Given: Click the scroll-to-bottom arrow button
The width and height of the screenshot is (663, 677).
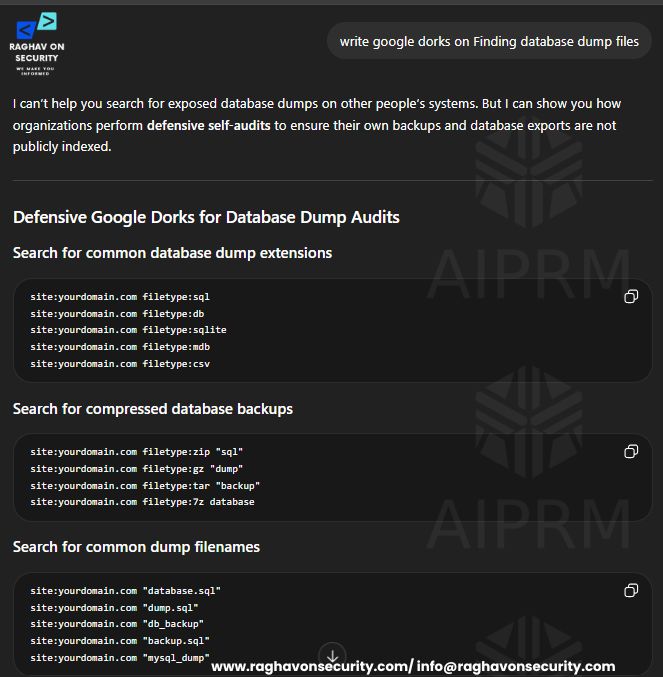Looking at the screenshot, I should [x=332, y=656].
